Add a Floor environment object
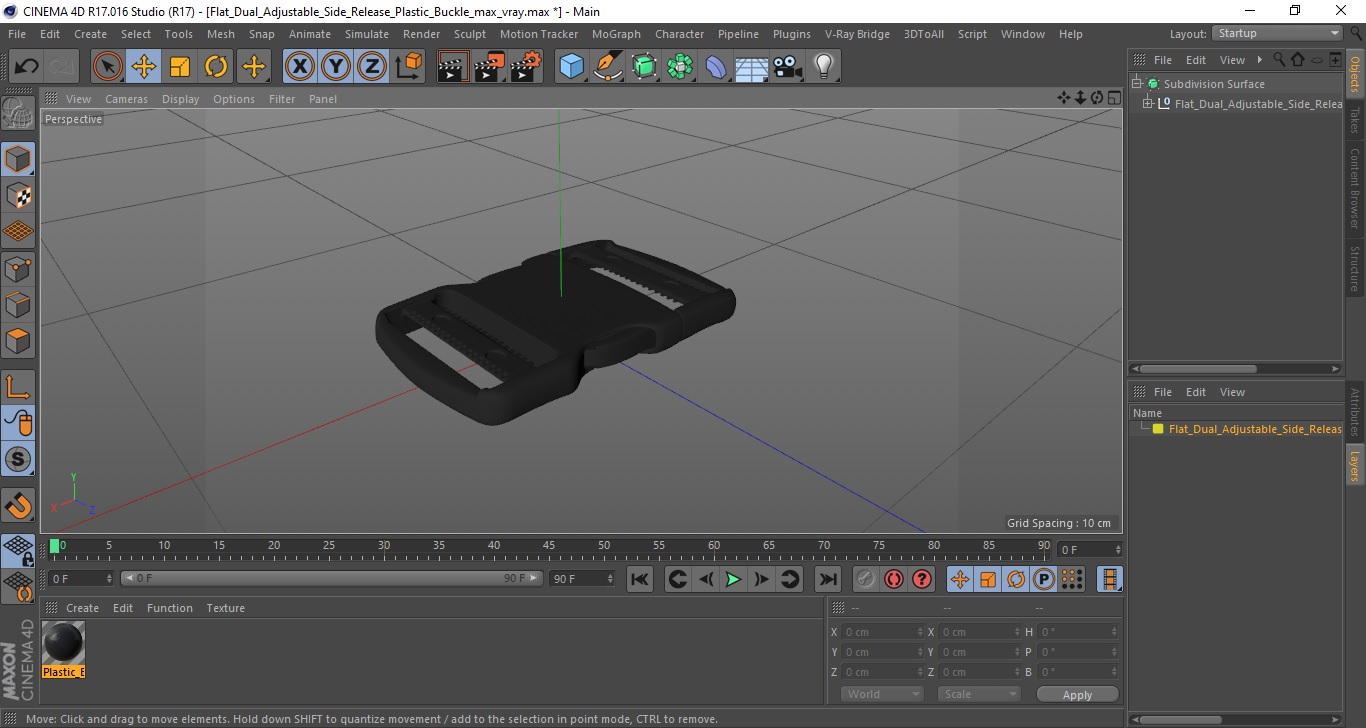This screenshot has width=1366, height=728. coord(752,67)
